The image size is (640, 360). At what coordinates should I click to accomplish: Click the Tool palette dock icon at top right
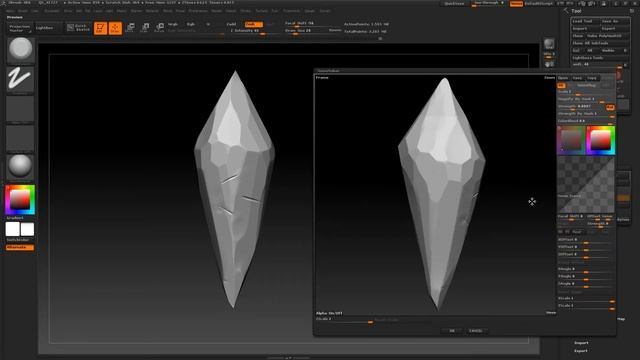coord(632,11)
